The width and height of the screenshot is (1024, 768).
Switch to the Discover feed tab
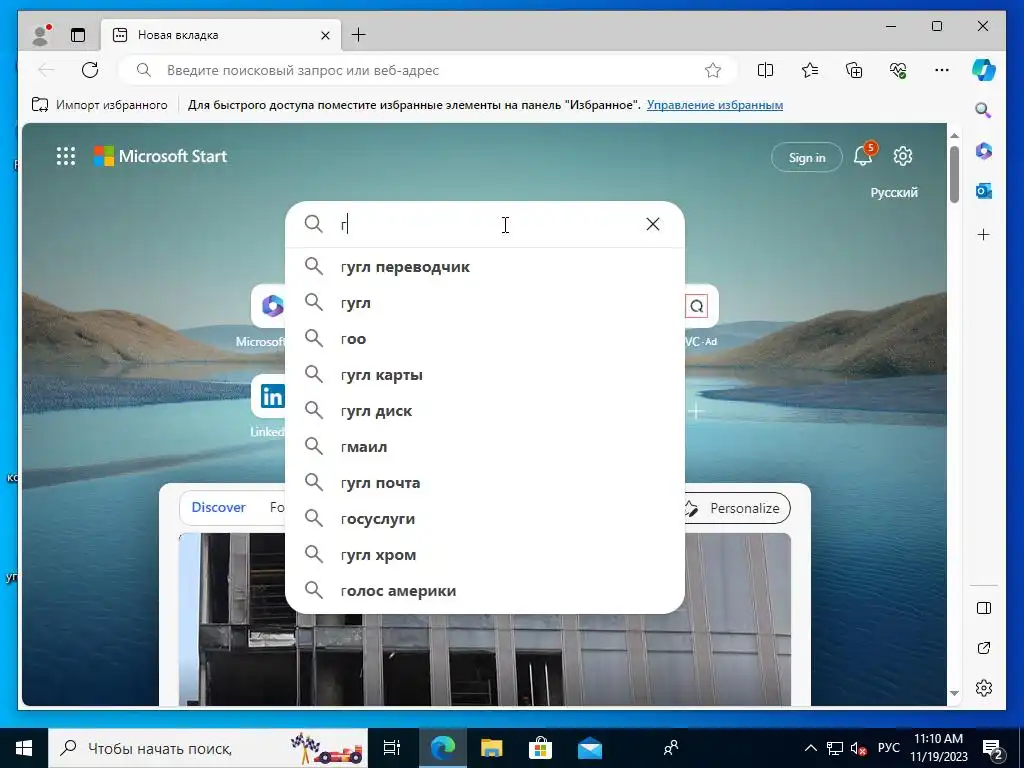coord(218,507)
